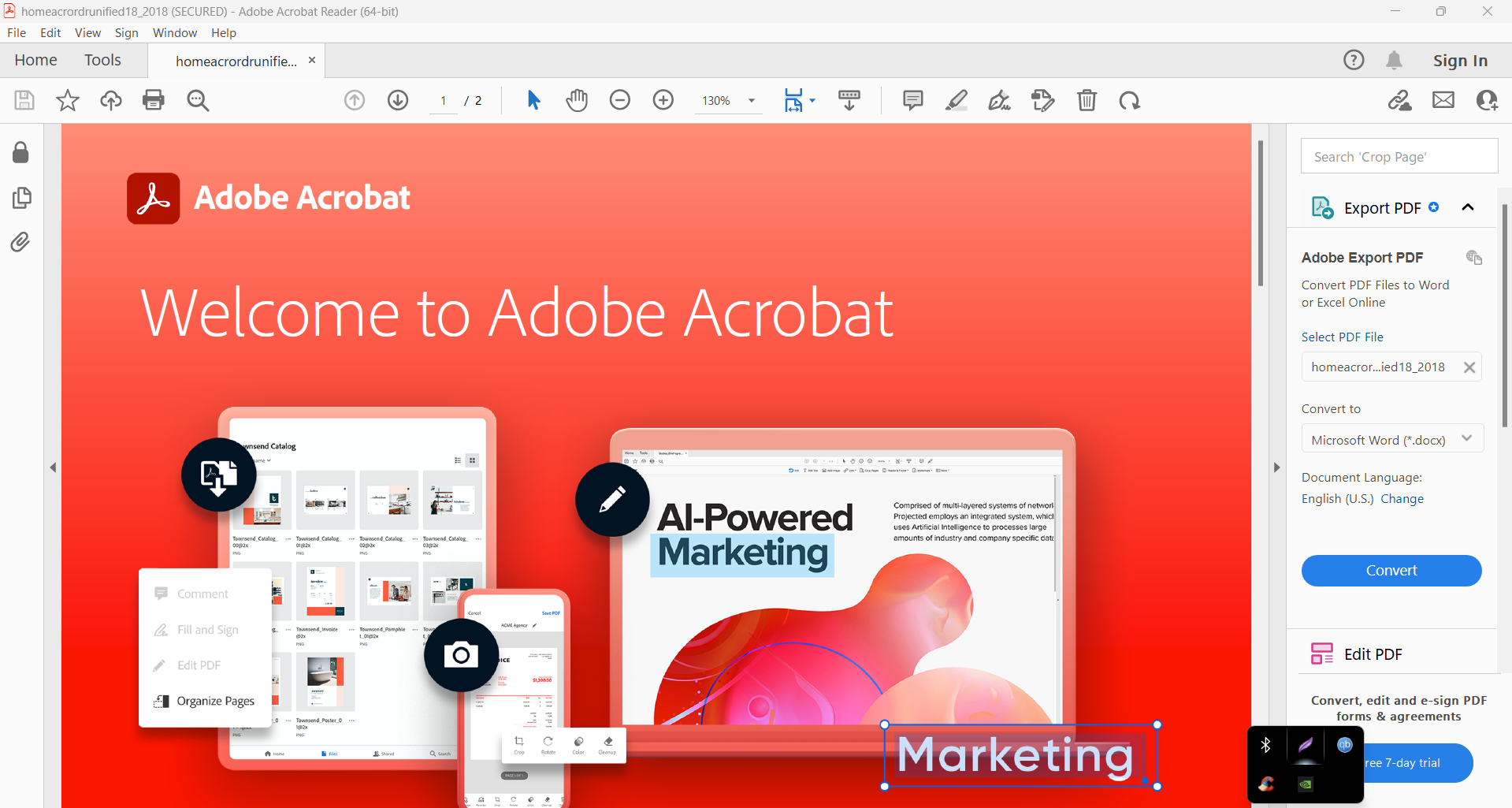The height and width of the screenshot is (808, 1512).
Task: Go to previous page arrow
Action: tap(355, 100)
